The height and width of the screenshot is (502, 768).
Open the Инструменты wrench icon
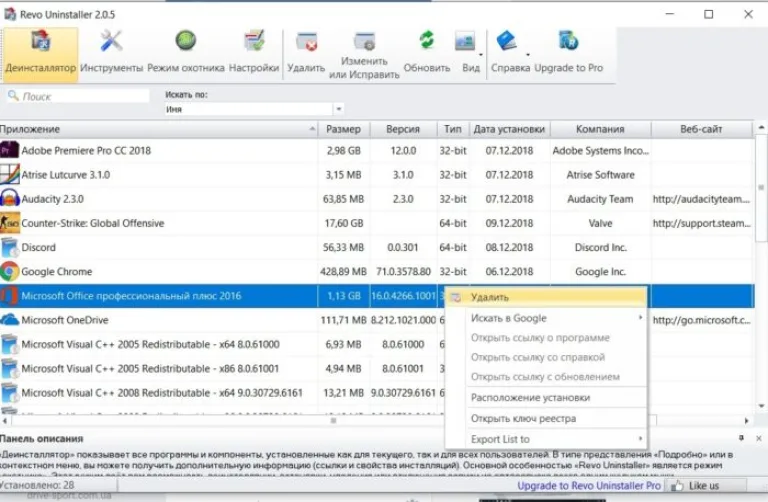coord(111,41)
